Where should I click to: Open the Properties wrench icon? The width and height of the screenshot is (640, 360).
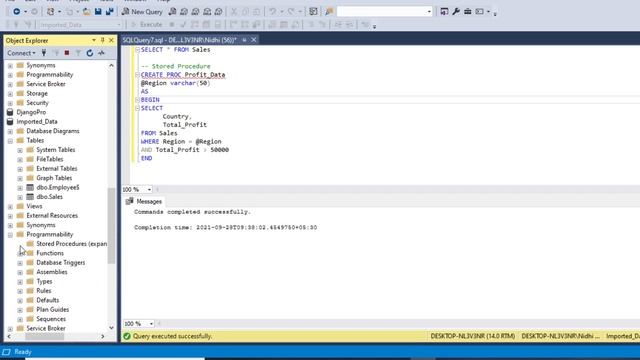(x=456, y=12)
